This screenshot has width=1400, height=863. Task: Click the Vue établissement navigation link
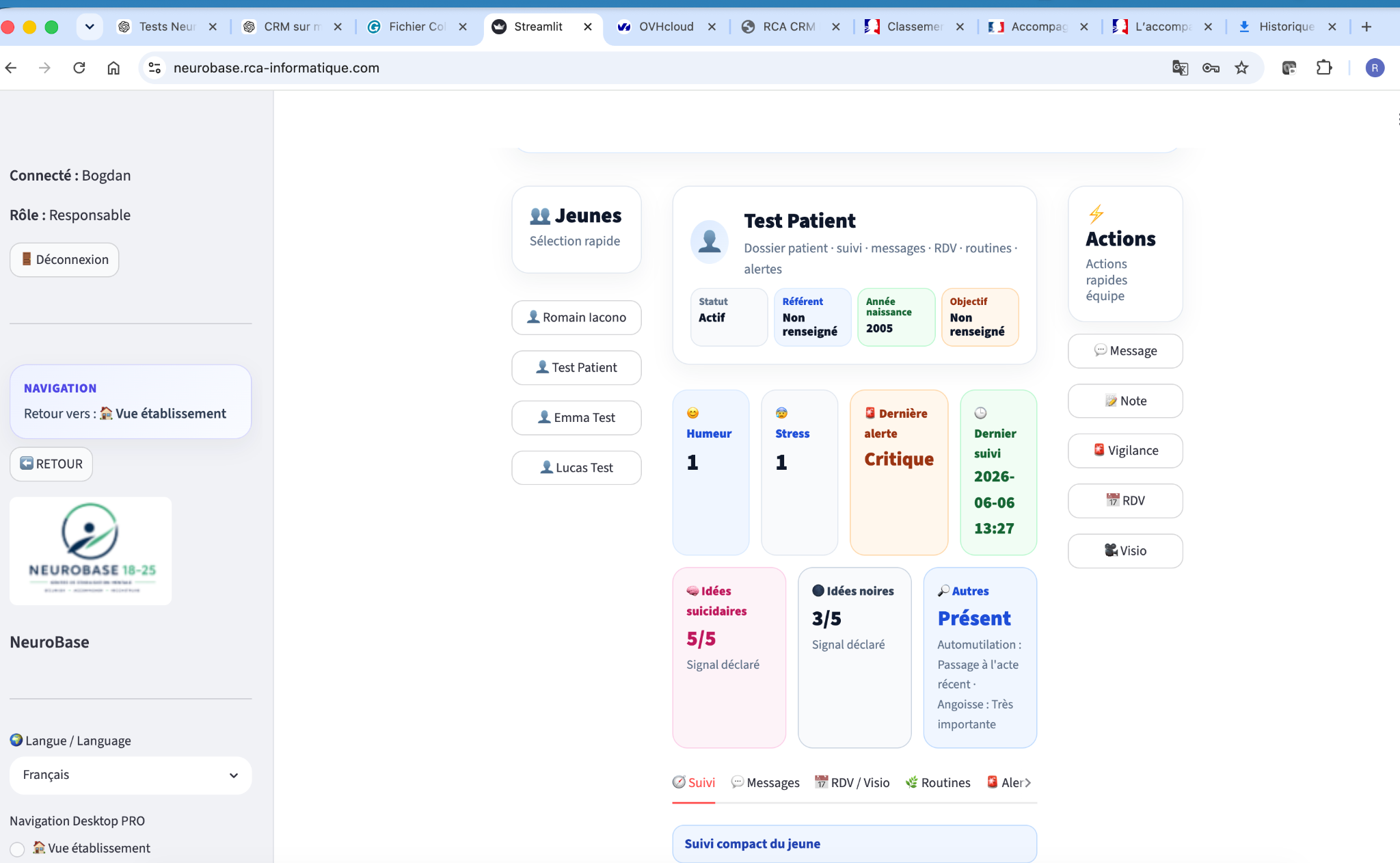(x=163, y=414)
